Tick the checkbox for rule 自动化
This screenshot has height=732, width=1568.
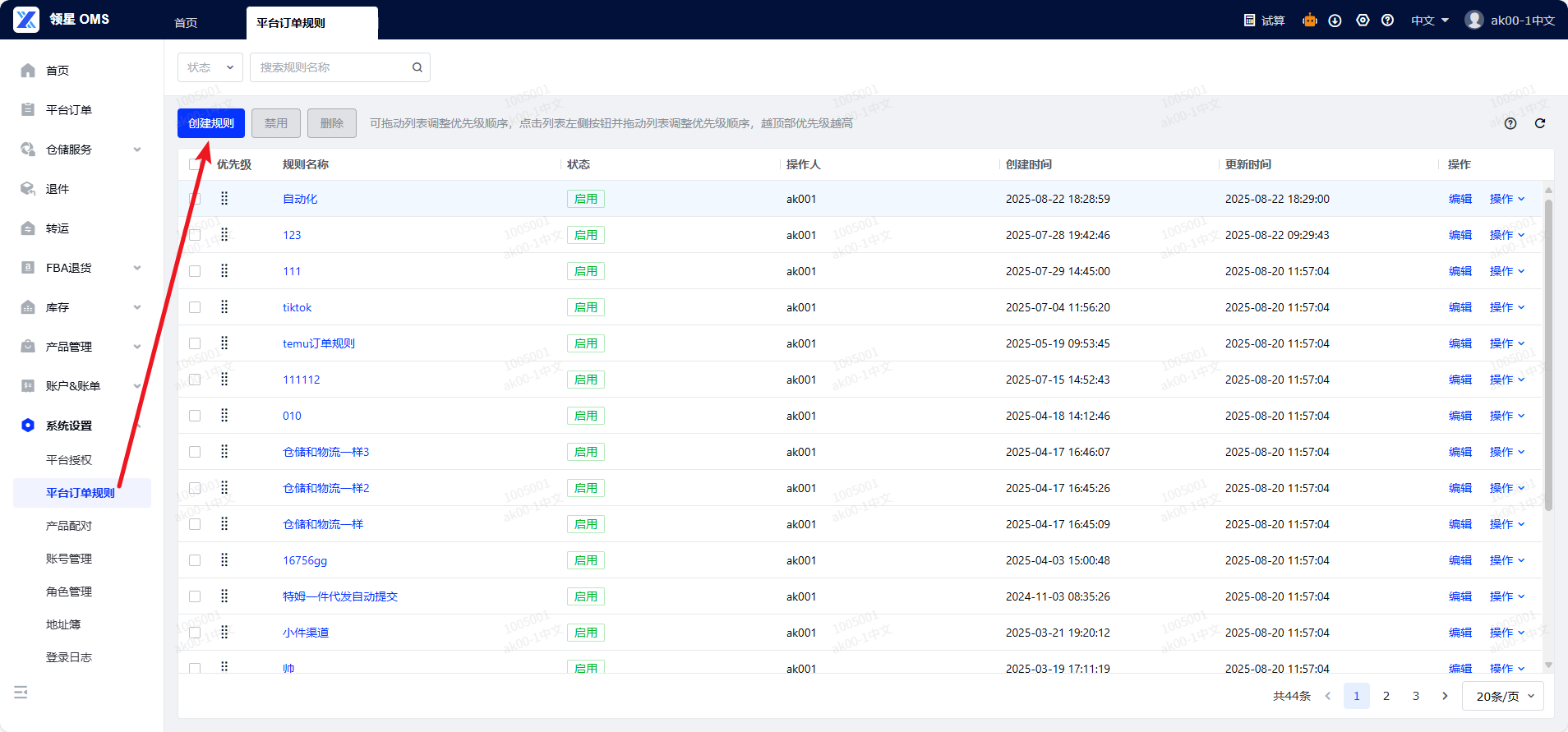pos(195,199)
